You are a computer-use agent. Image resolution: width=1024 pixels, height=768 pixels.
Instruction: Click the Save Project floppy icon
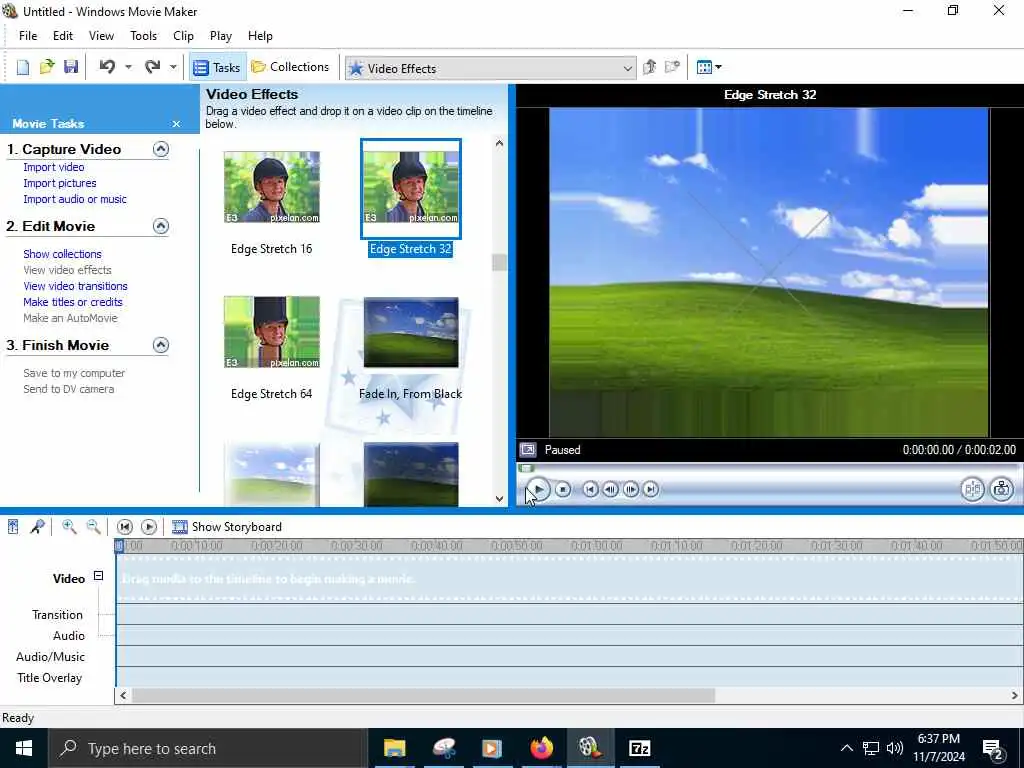71,67
